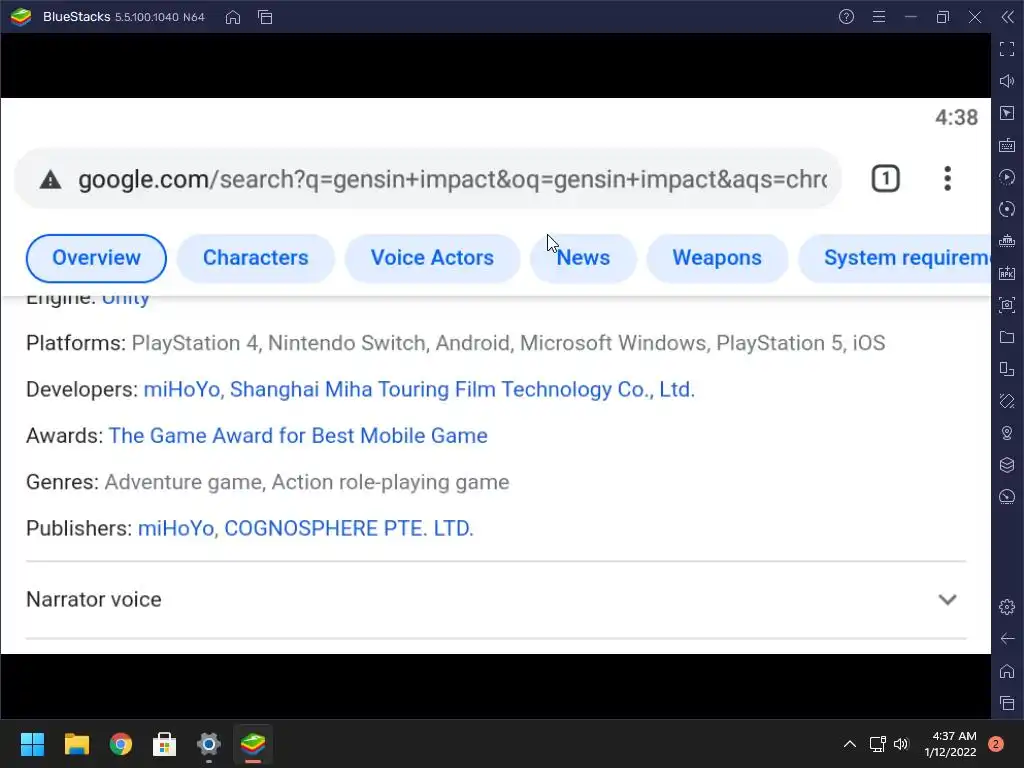1024x768 pixels.
Task: Open Chrome three-dot overflow menu
Action: point(947,179)
